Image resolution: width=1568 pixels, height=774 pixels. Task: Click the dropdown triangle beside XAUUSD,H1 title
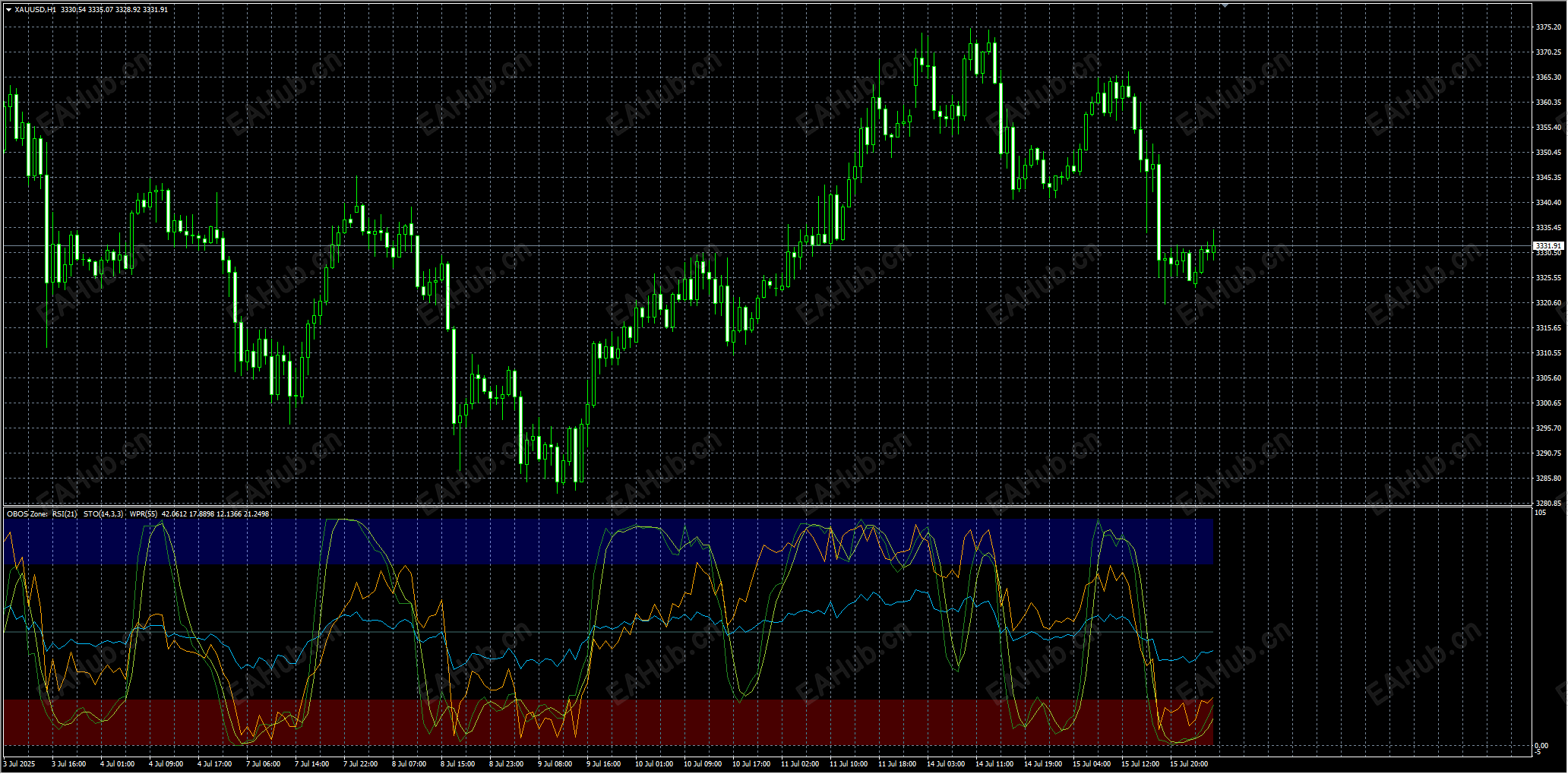[x=8, y=10]
